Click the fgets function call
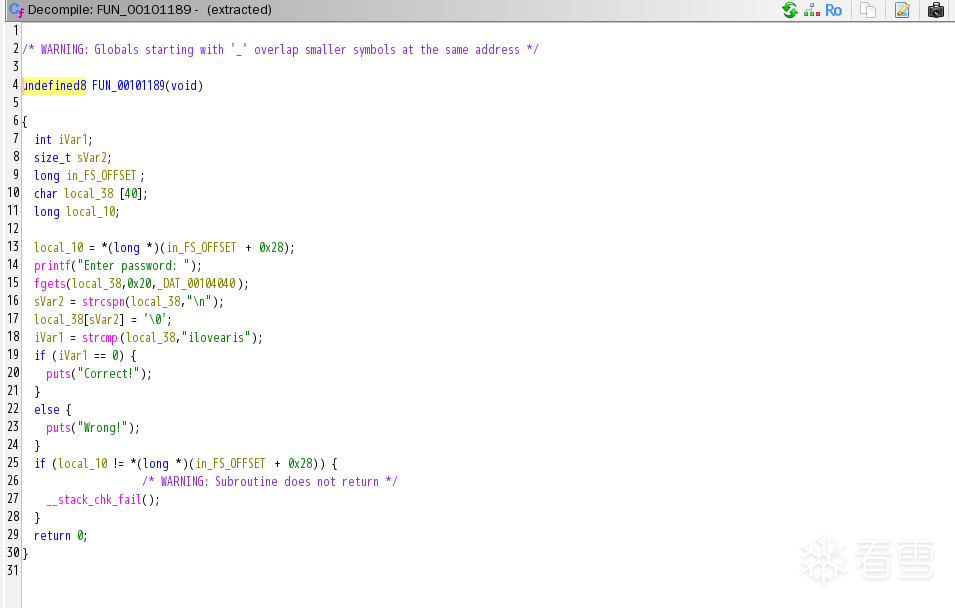 [x=50, y=283]
